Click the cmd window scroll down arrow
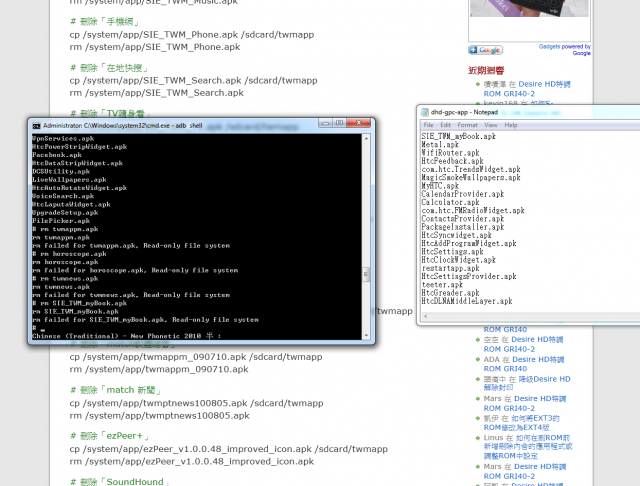640x486 pixels. [366, 335]
